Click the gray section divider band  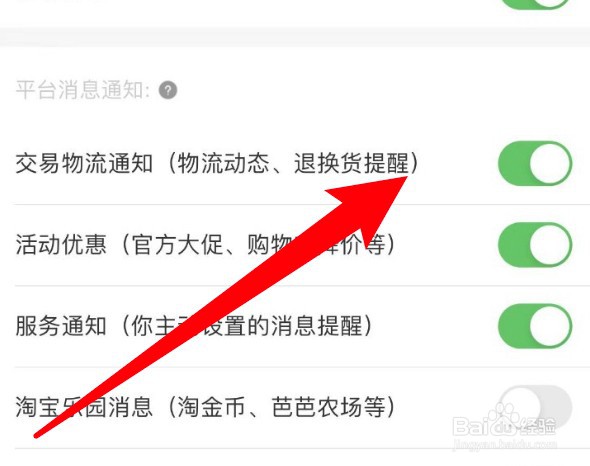tap(295, 37)
